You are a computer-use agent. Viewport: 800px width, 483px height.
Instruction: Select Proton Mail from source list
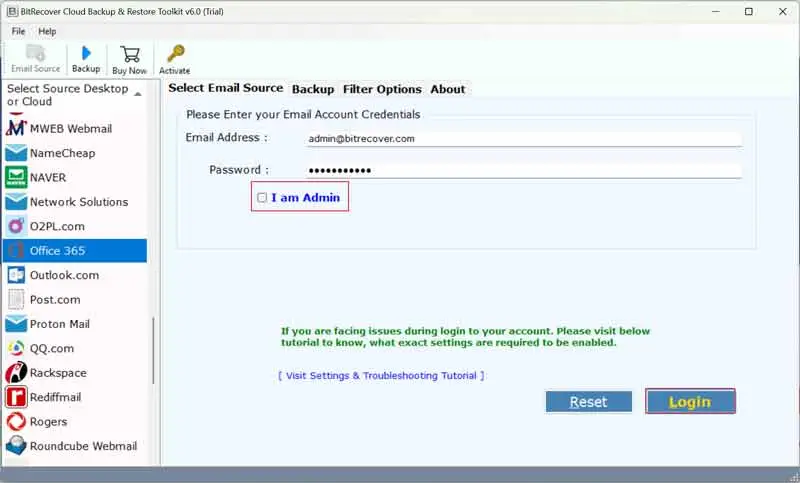[60, 324]
